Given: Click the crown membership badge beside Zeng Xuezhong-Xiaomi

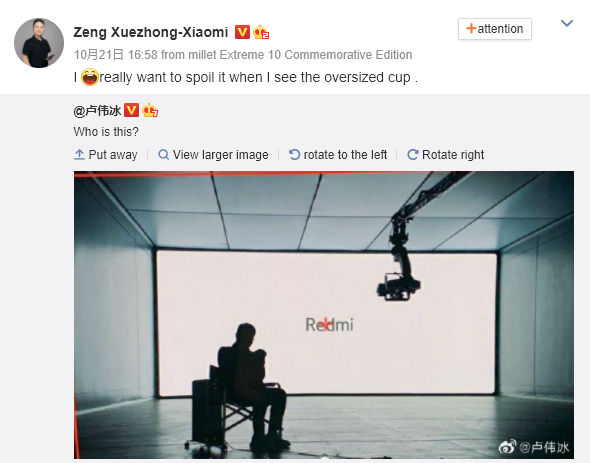Looking at the screenshot, I should [x=261, y=32].
